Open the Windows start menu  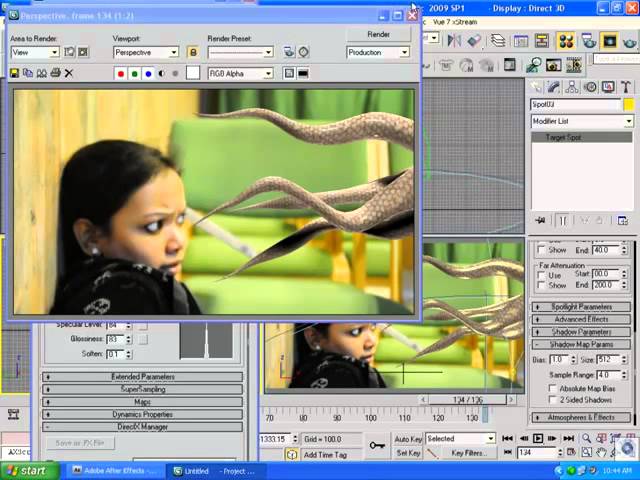click(29, 471)
